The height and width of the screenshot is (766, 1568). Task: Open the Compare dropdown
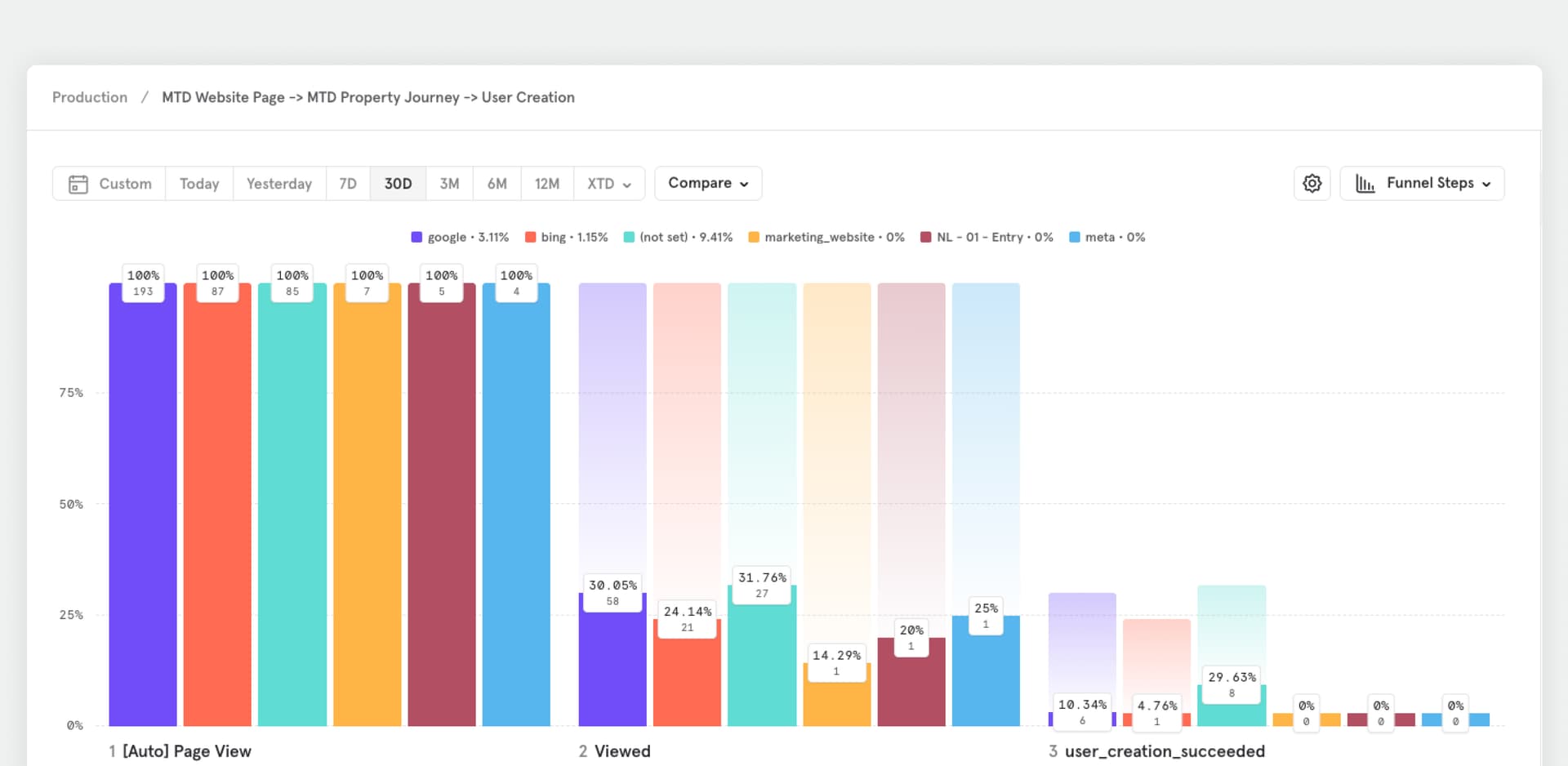[707, 183]
